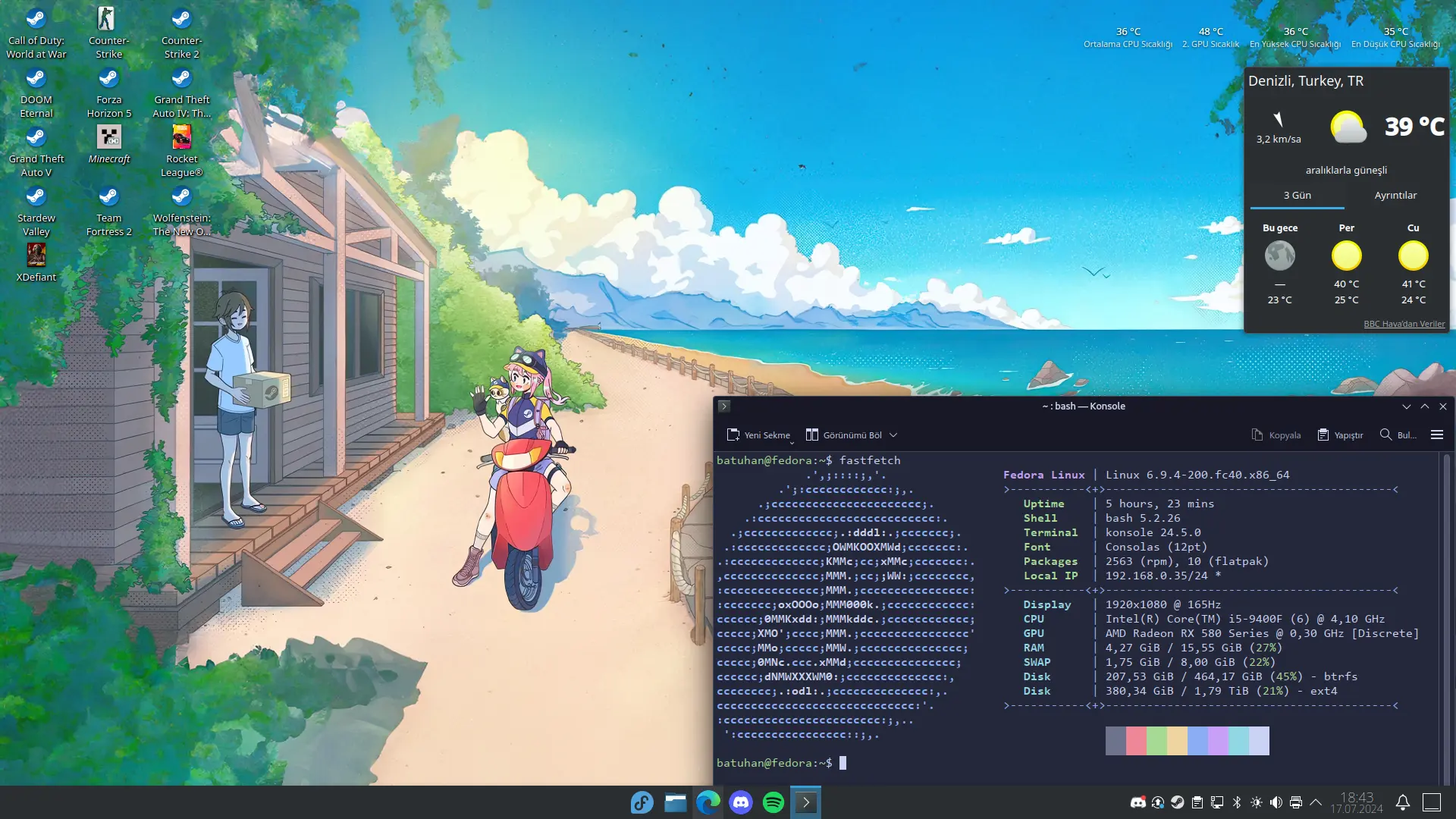Click the Konsole task in the taskbar

tap(806, 802)
